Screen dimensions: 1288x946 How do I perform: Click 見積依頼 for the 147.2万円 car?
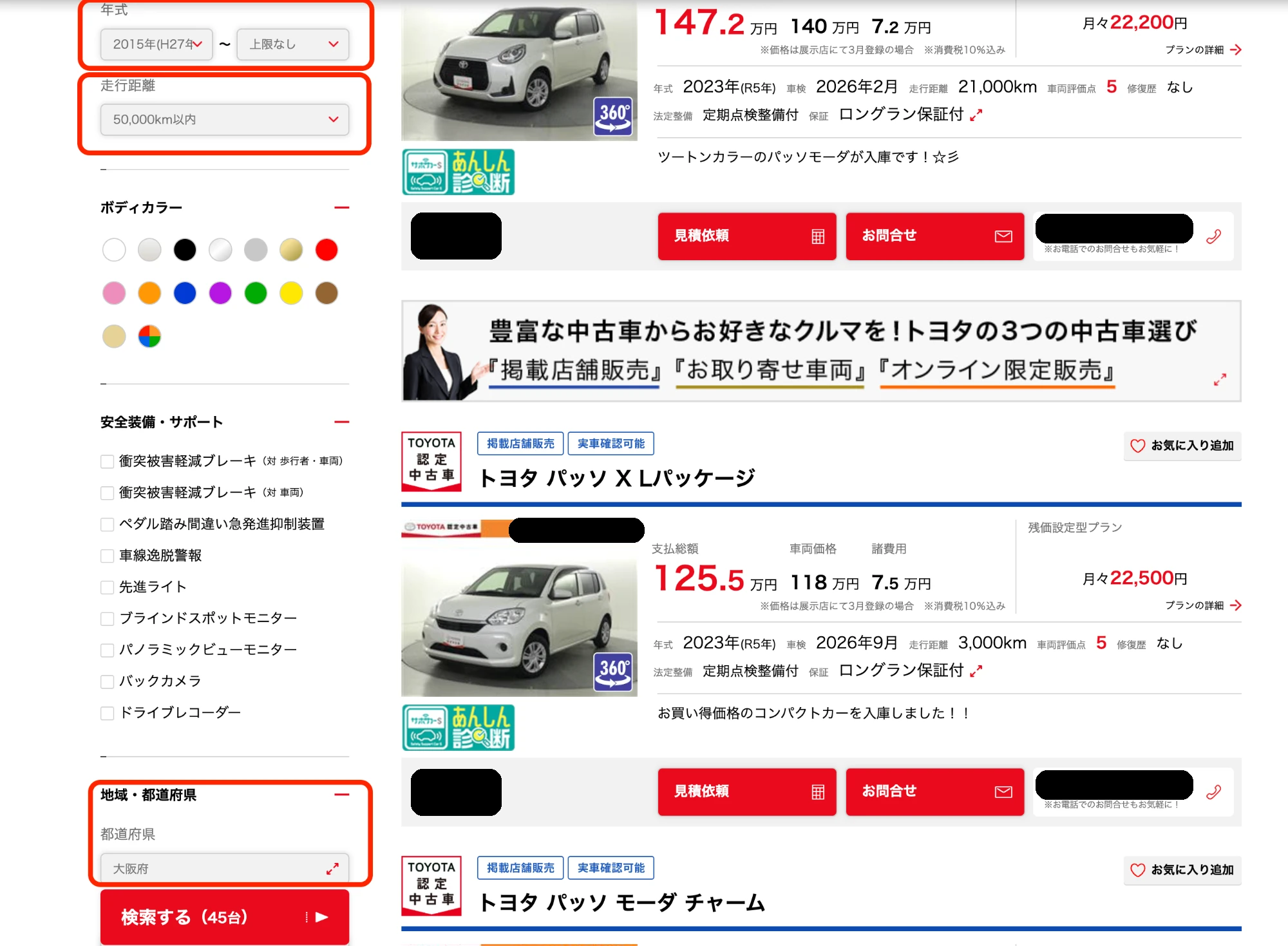(747, 236)
